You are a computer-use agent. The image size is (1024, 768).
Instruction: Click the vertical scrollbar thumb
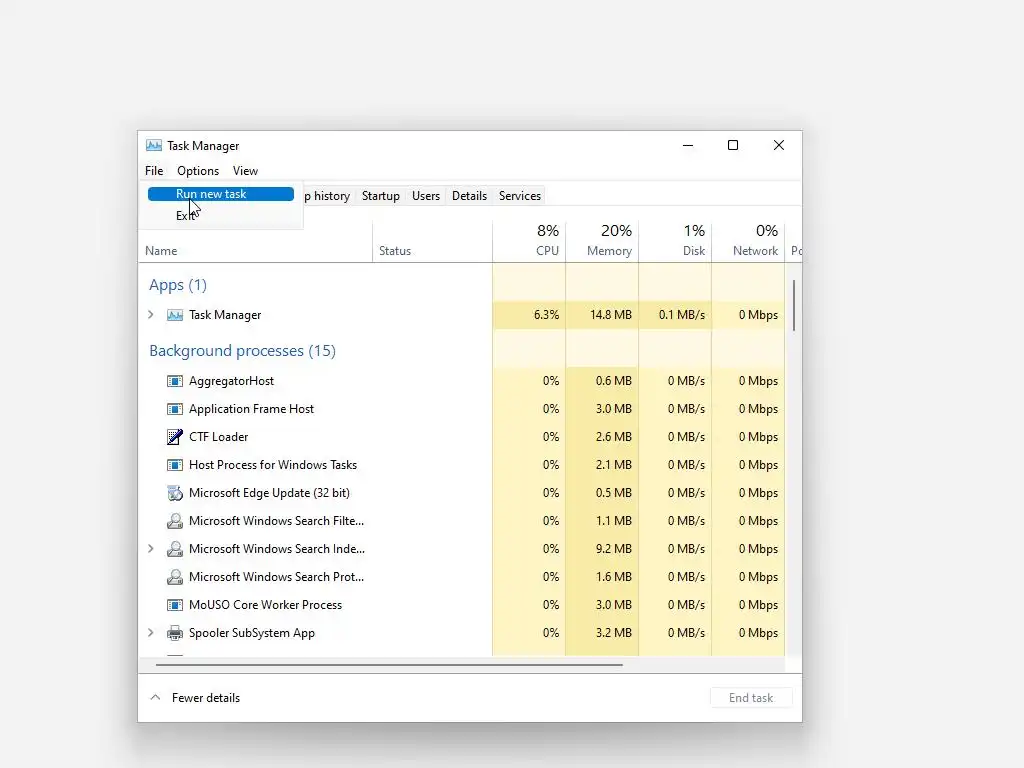pyautogui.click(x=794, y=305)
